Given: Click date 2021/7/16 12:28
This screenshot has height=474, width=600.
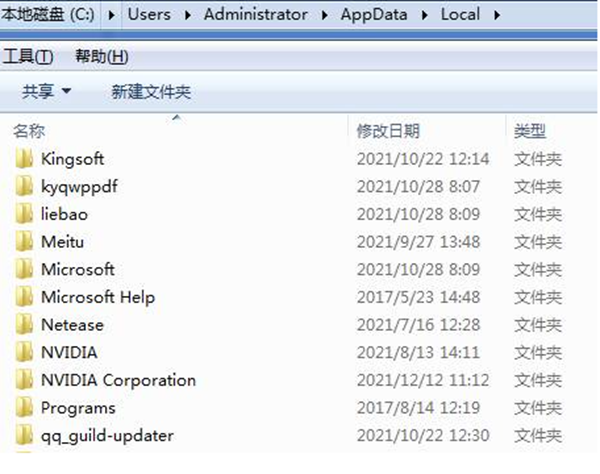Looking at the screenshot, I should [418, 325].
